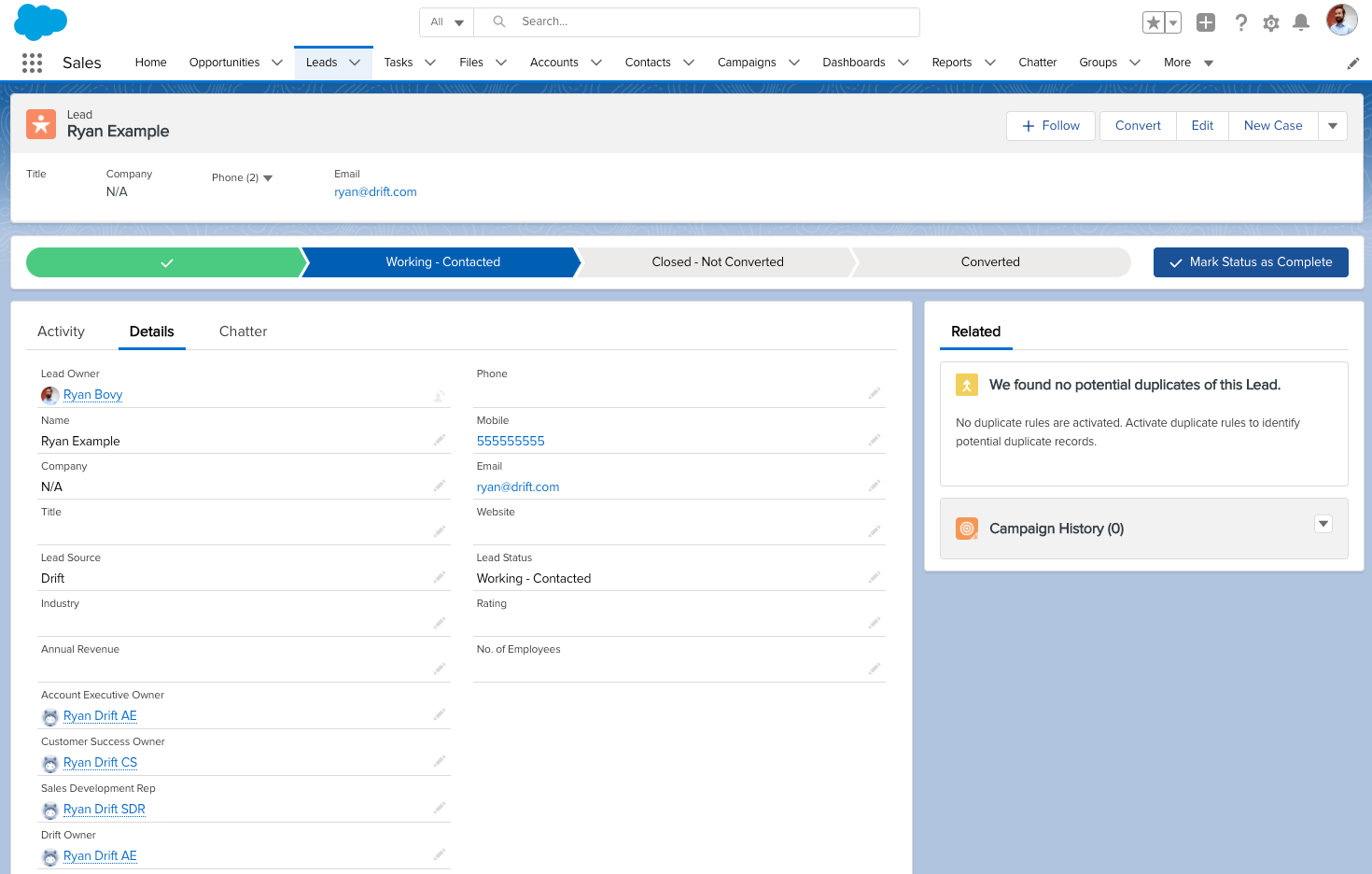The image size is (1372, 874).
Task: Open the Campaign History menu arrow
Action: pyautogui.click(x=1323, y=524)
